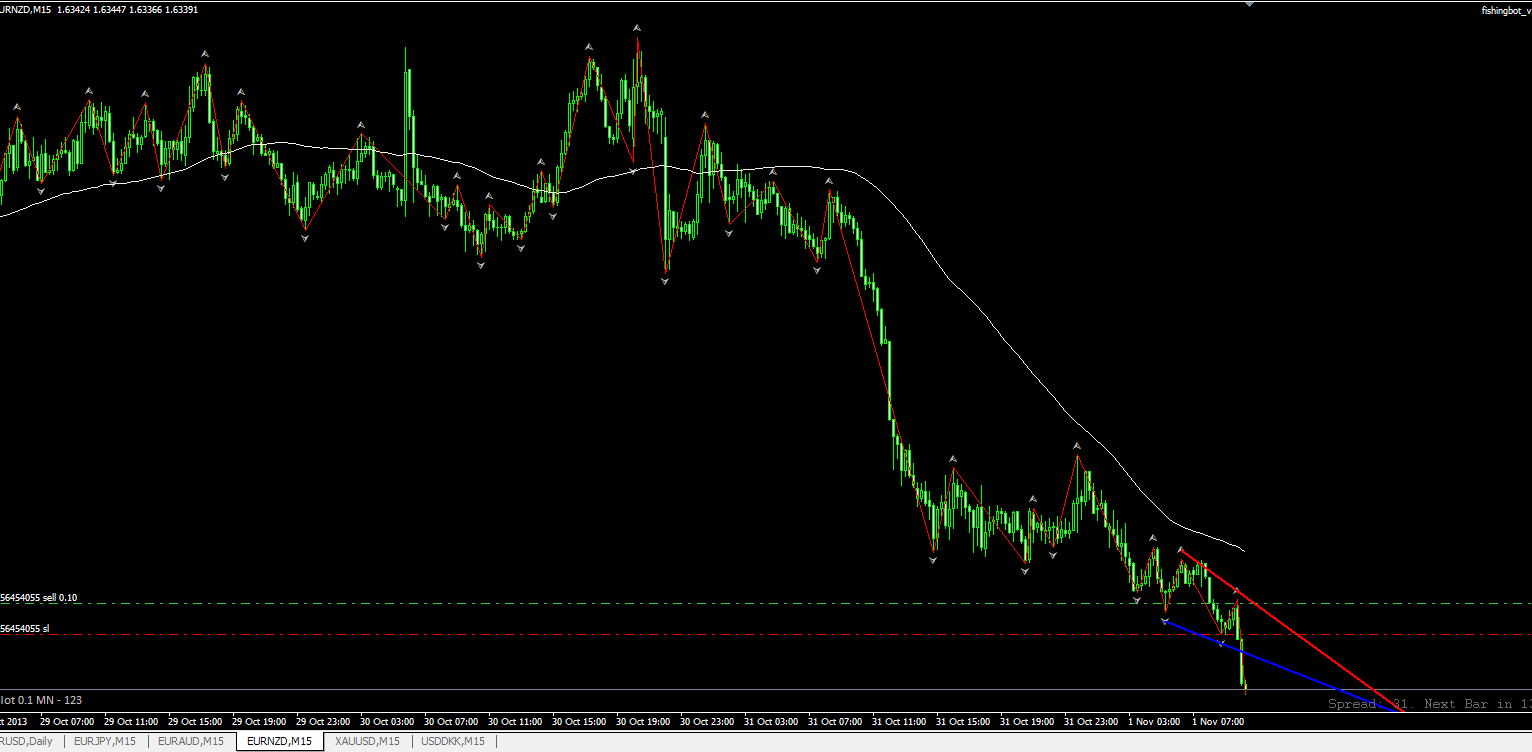Click the '31 Oct 07:00' time axis label
This screenshot has width=1532, height=752.
[835, 720]
